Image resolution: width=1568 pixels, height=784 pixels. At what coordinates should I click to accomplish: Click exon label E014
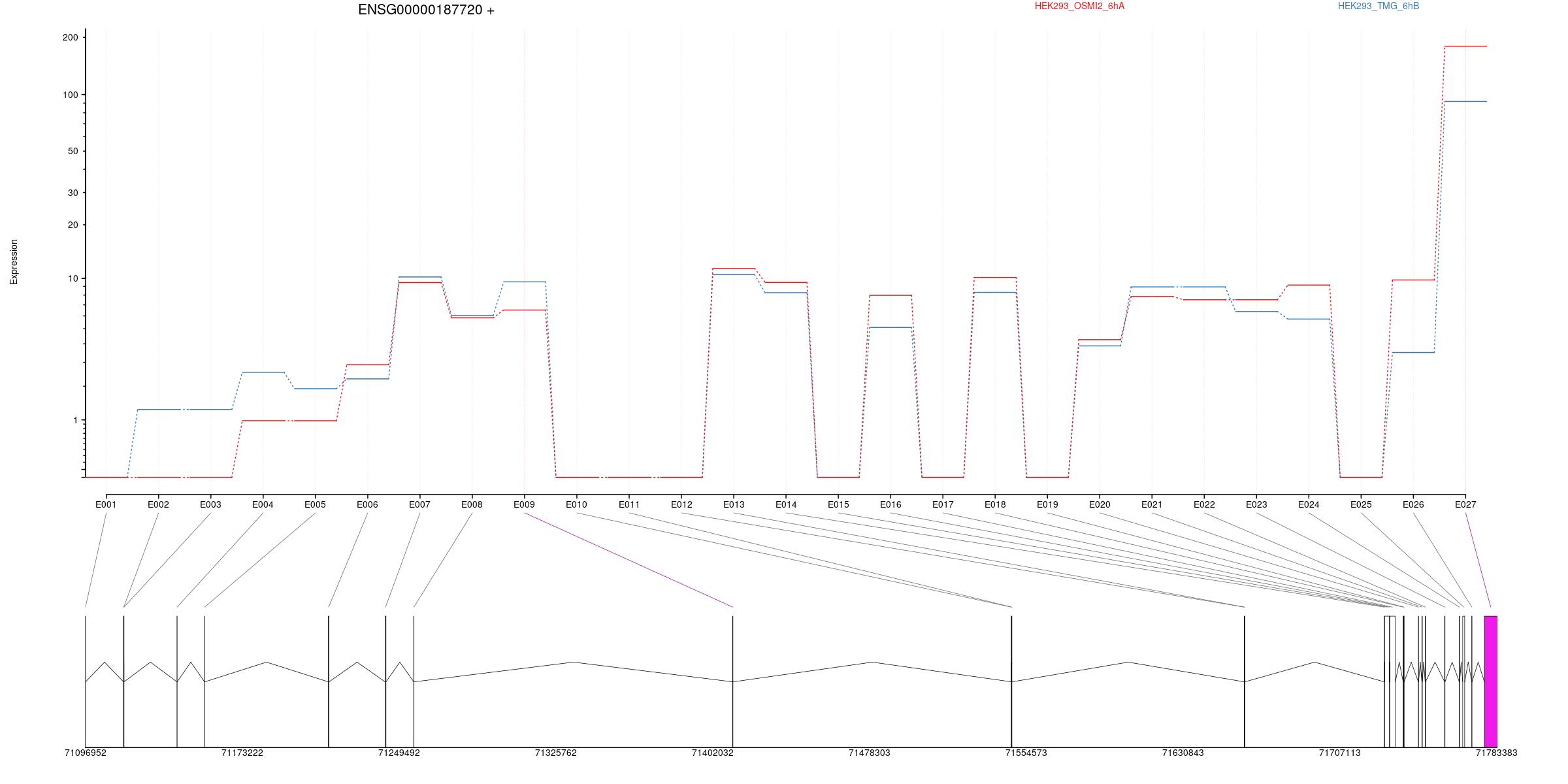(786, 504)
